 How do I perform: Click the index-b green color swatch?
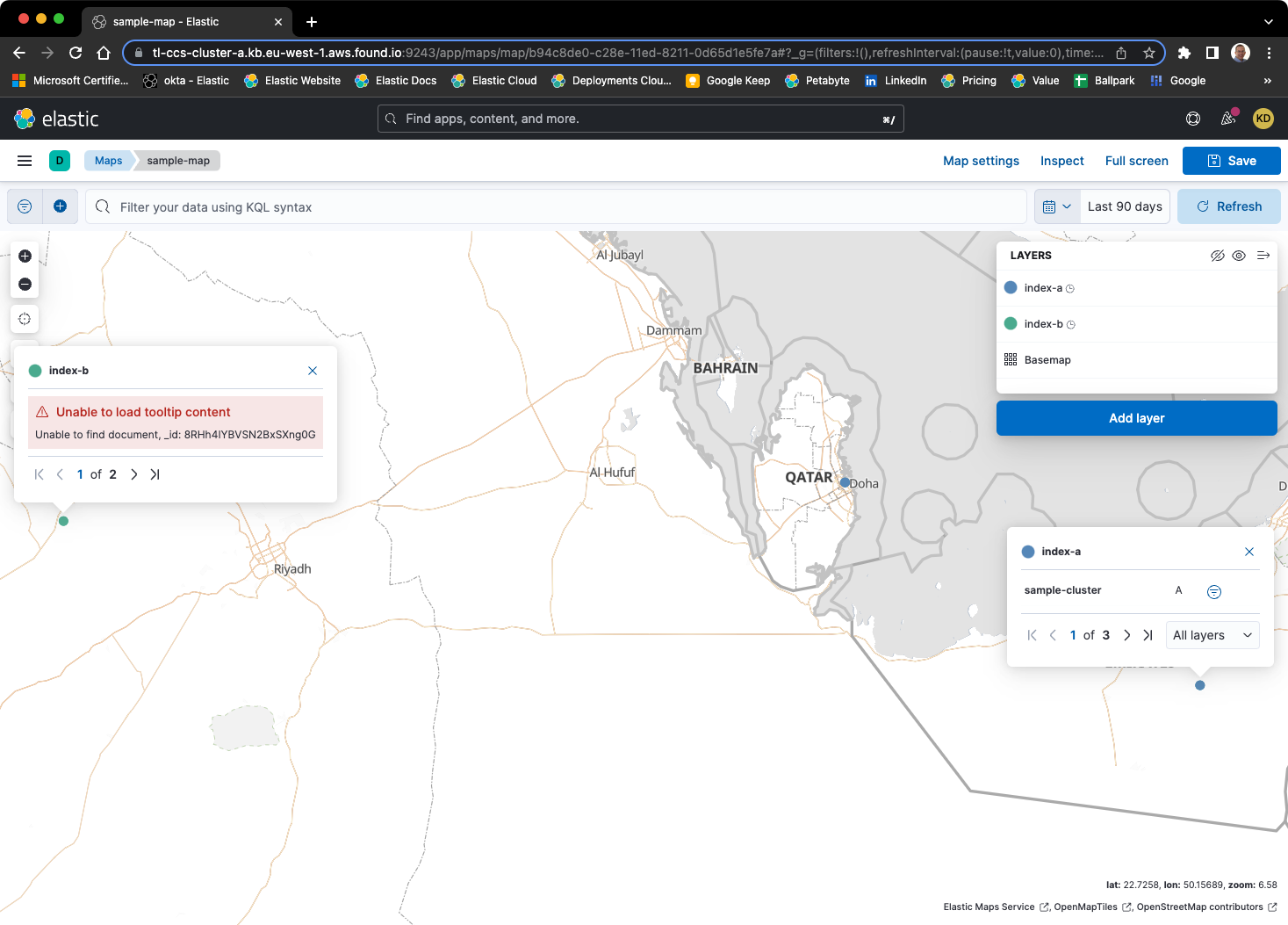1011,323
